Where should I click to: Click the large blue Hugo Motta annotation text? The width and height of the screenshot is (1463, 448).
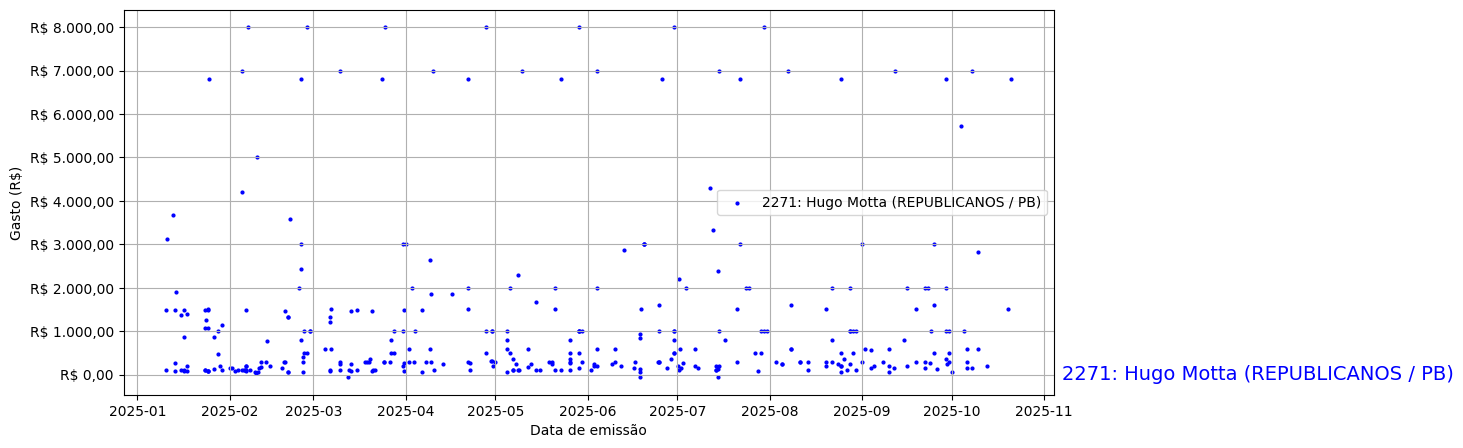click(1257, 374)
